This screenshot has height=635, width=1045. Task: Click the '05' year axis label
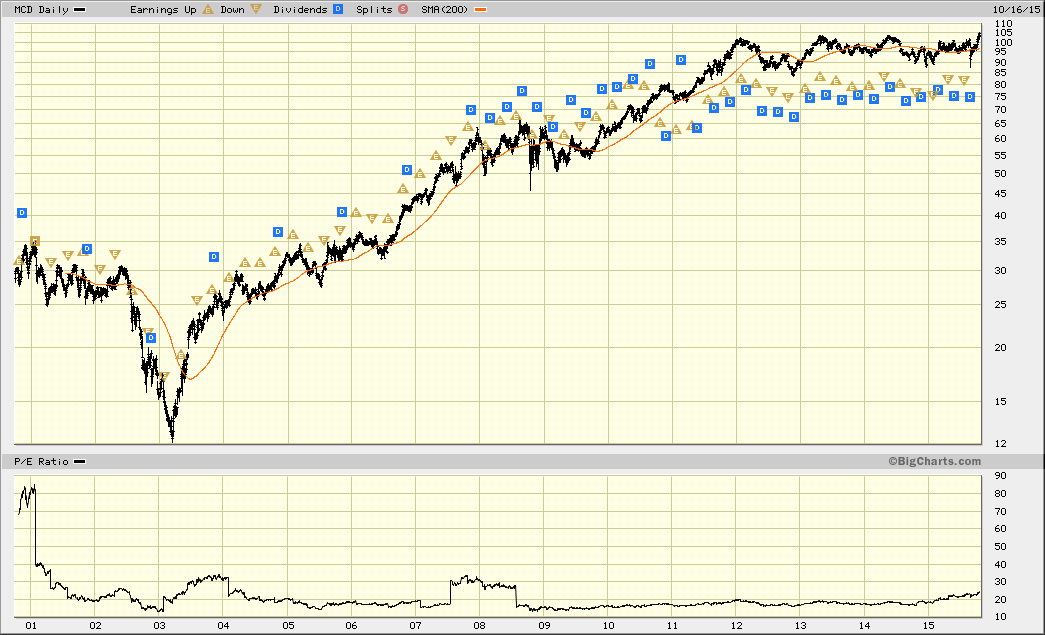tap(288, 625)
